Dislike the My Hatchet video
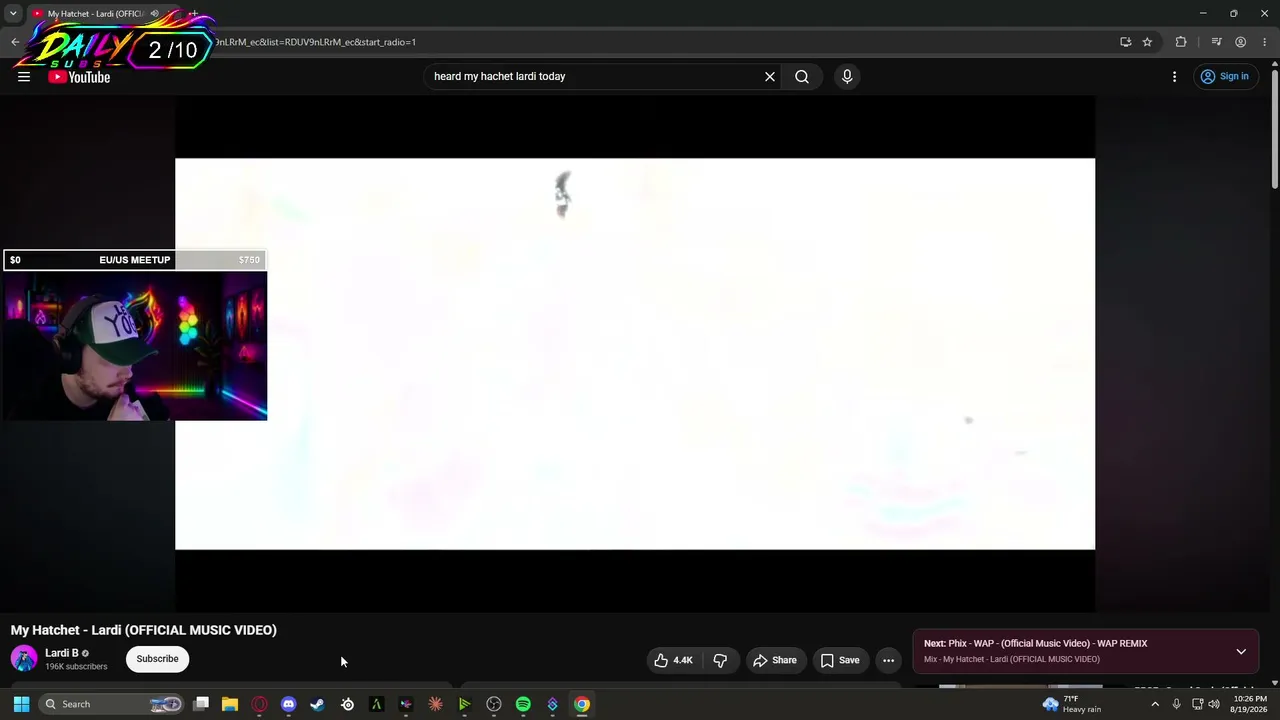 tap(720, 660)
